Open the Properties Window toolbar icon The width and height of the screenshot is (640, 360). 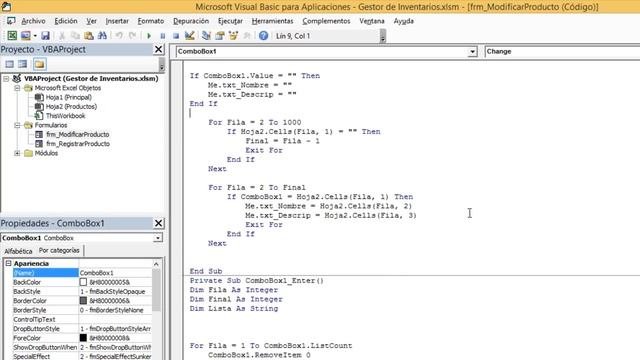[220, 36]
